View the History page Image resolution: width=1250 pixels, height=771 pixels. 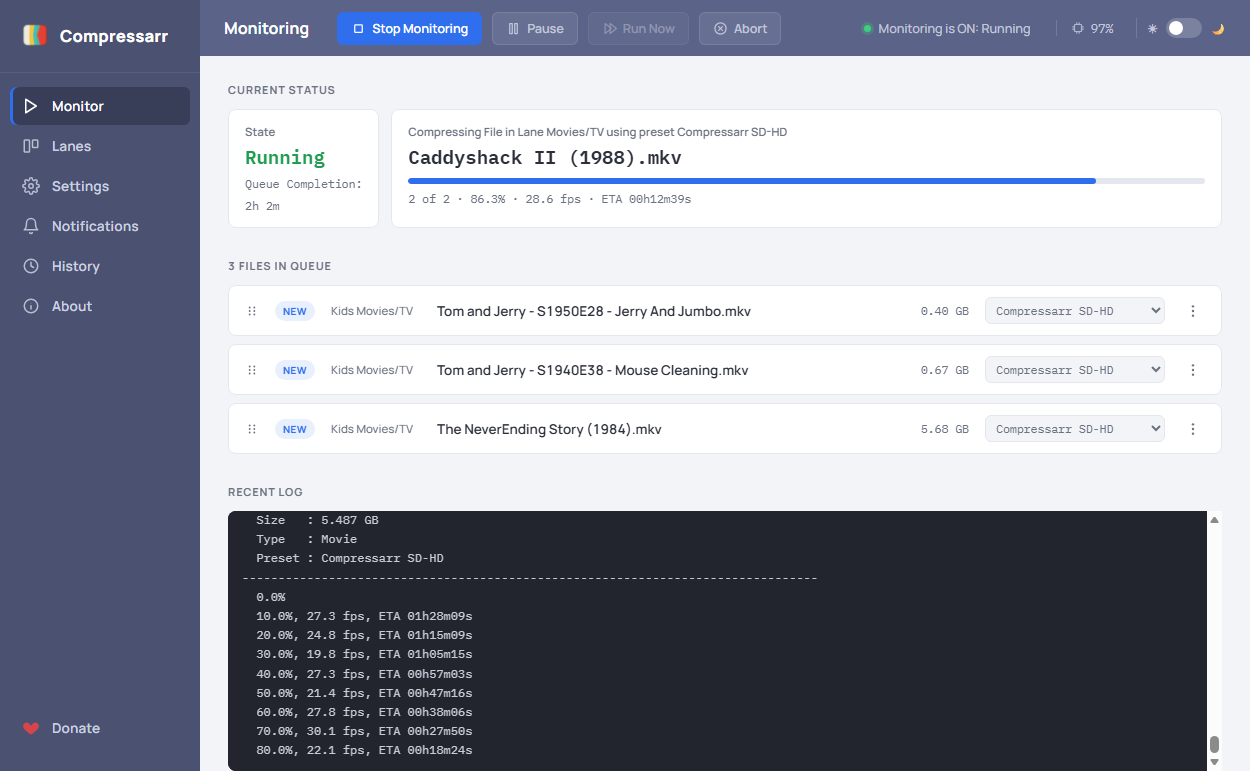point(100,266)
